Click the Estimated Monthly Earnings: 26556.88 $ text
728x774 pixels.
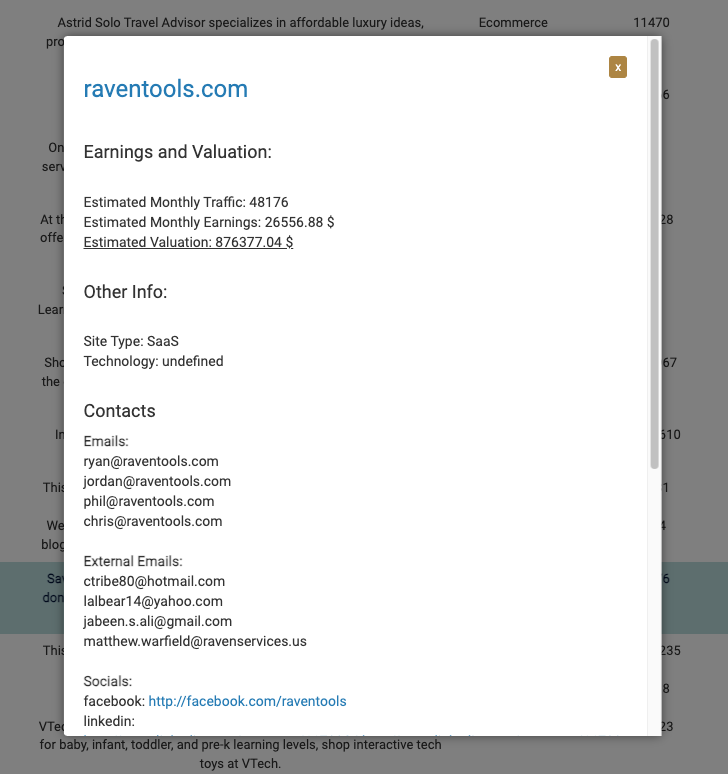209,222
